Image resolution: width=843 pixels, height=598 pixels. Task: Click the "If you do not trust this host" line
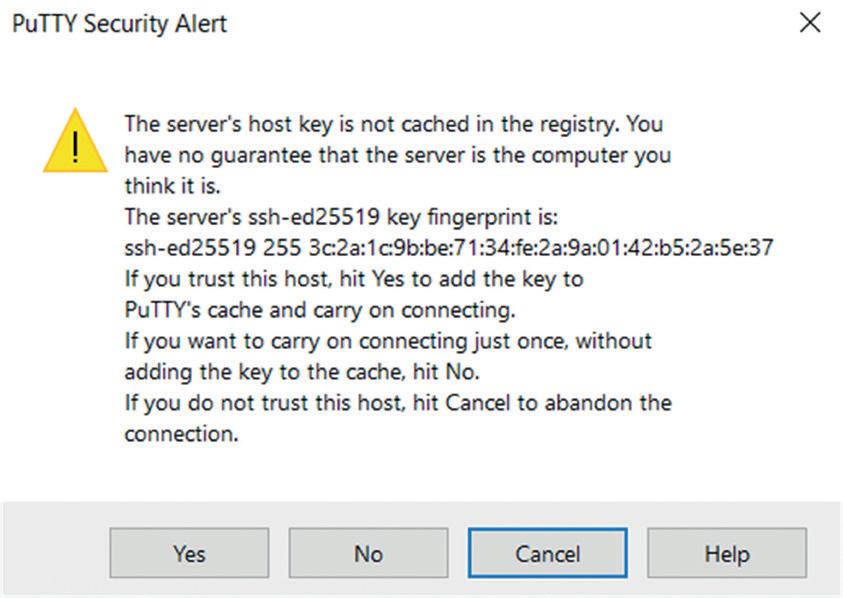pyautogui.click(x=397, y=403)
